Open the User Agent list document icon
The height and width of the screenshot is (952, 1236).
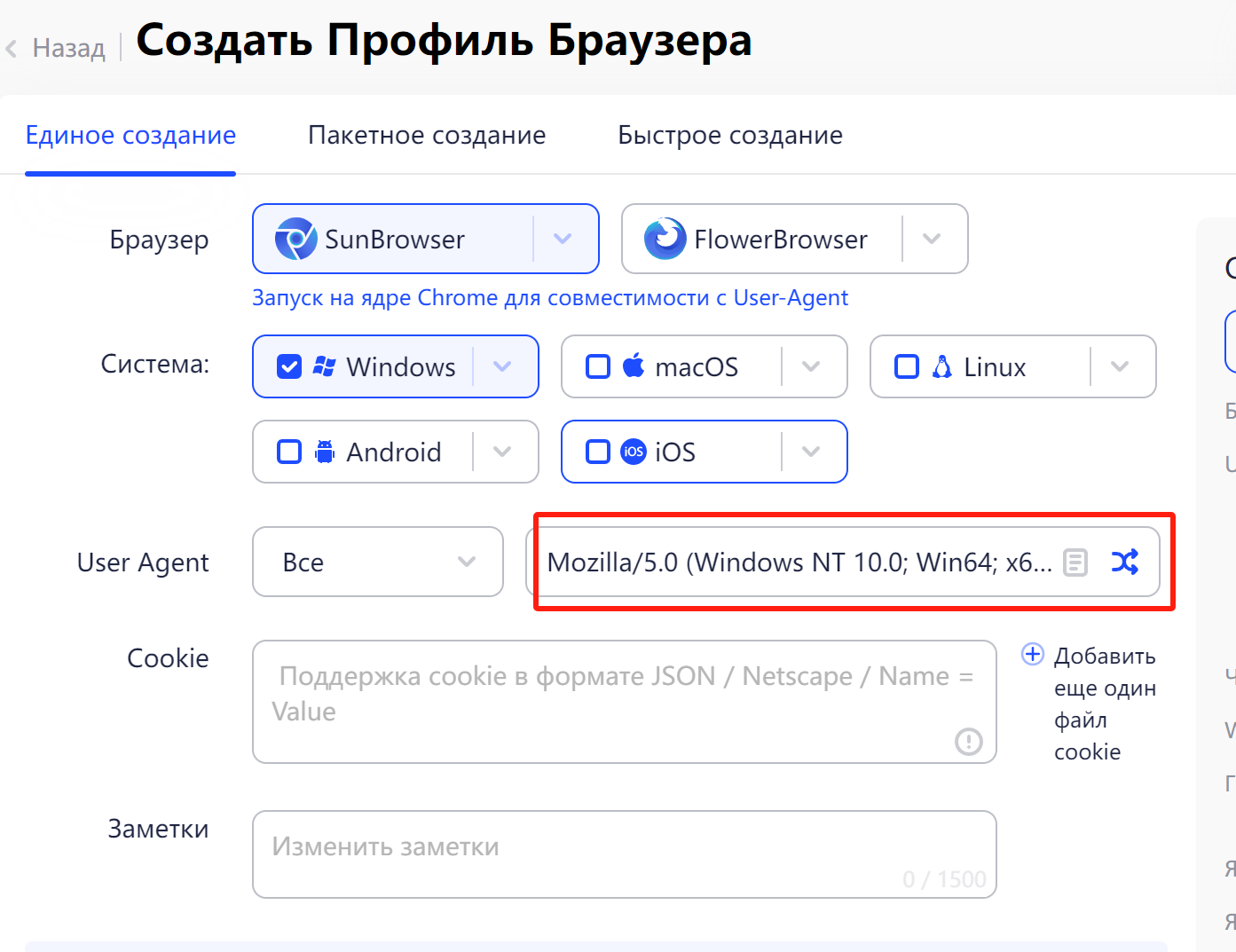click(1075, 563)
